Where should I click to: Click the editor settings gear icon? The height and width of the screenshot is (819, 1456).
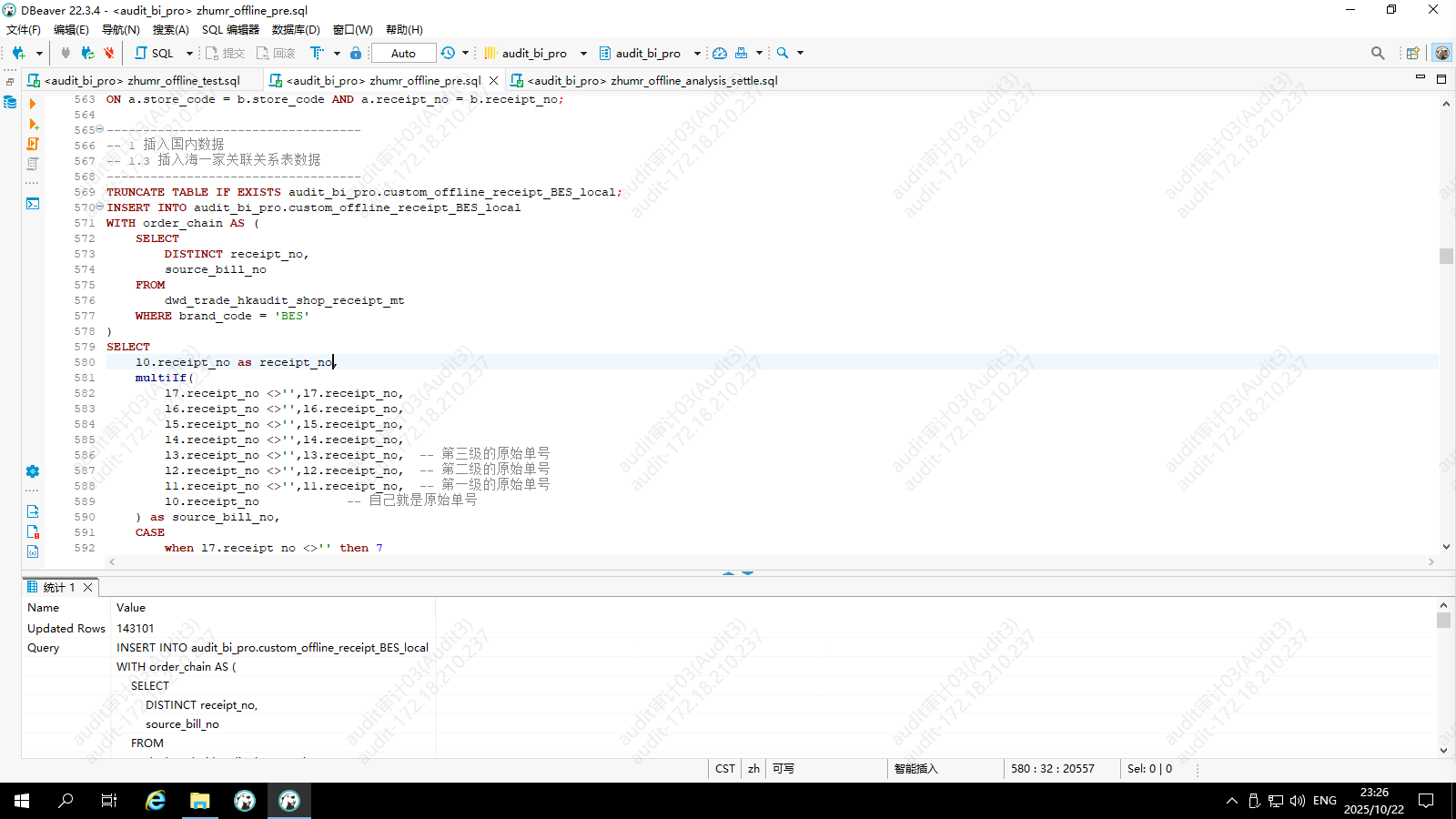click(x=33, y=471)
